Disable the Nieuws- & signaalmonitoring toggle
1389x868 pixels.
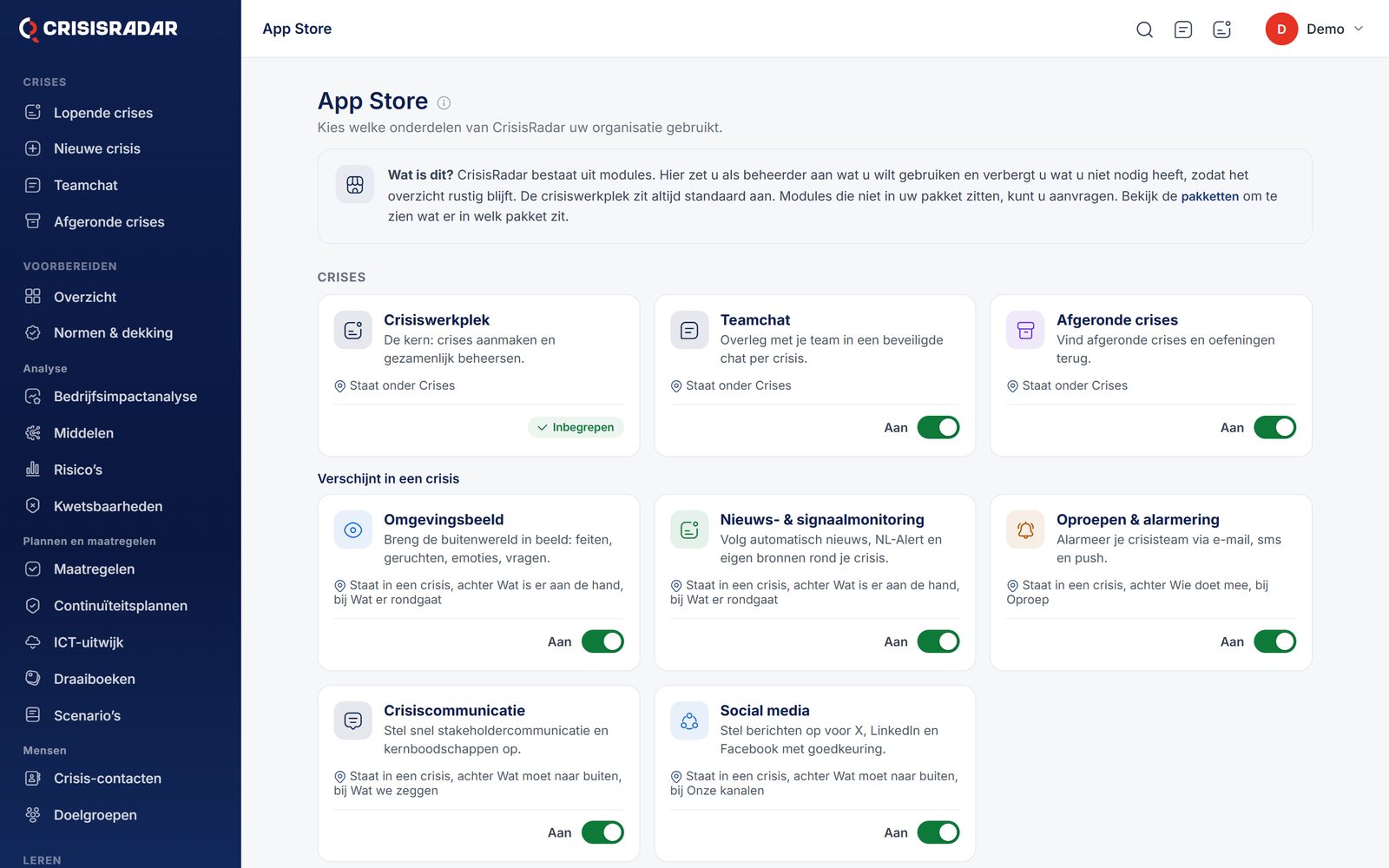pyautogui.click(x=938, y=641)
